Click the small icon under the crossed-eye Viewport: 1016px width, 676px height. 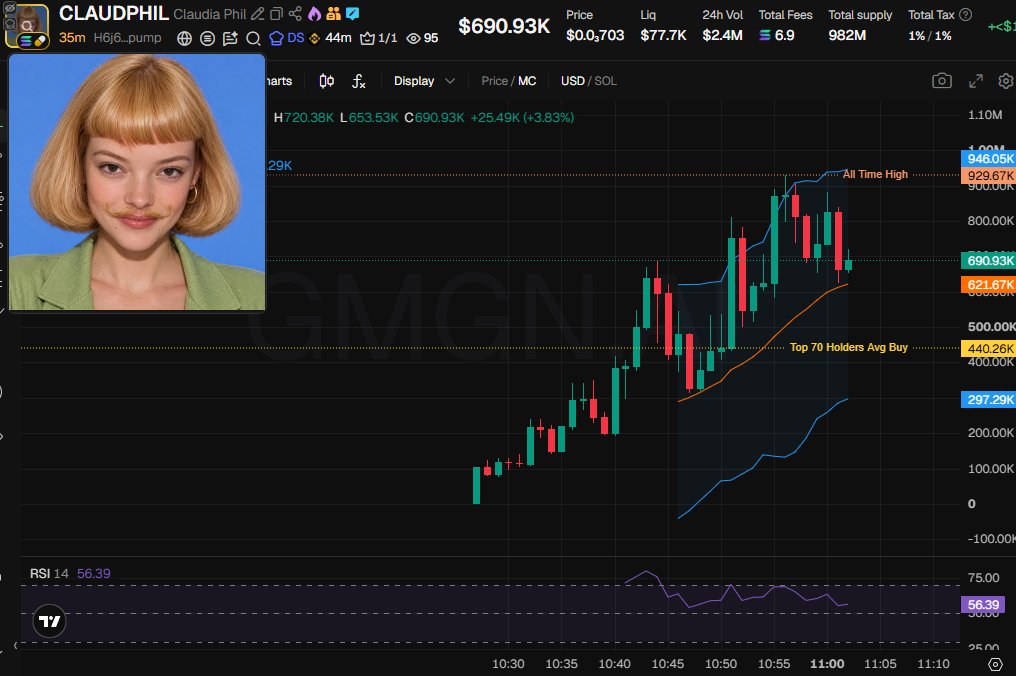click(9, 24)
